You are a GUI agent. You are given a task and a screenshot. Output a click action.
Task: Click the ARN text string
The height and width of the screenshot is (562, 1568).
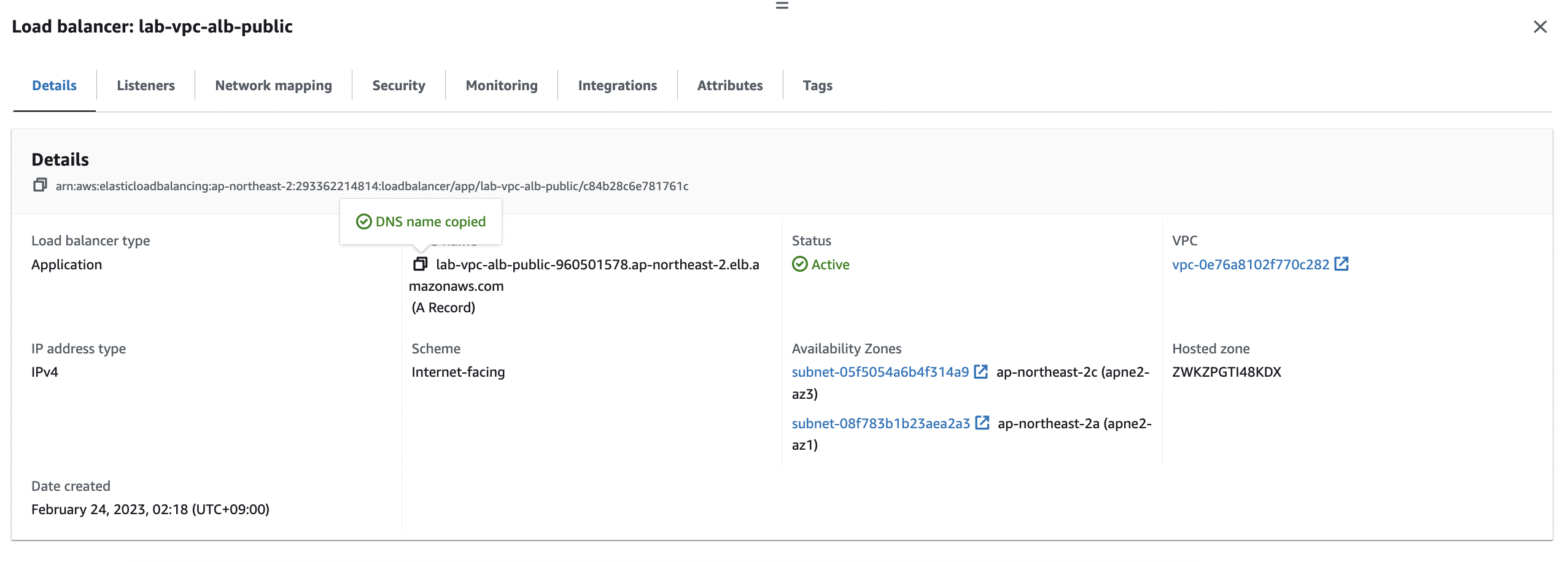click(372, 186)
